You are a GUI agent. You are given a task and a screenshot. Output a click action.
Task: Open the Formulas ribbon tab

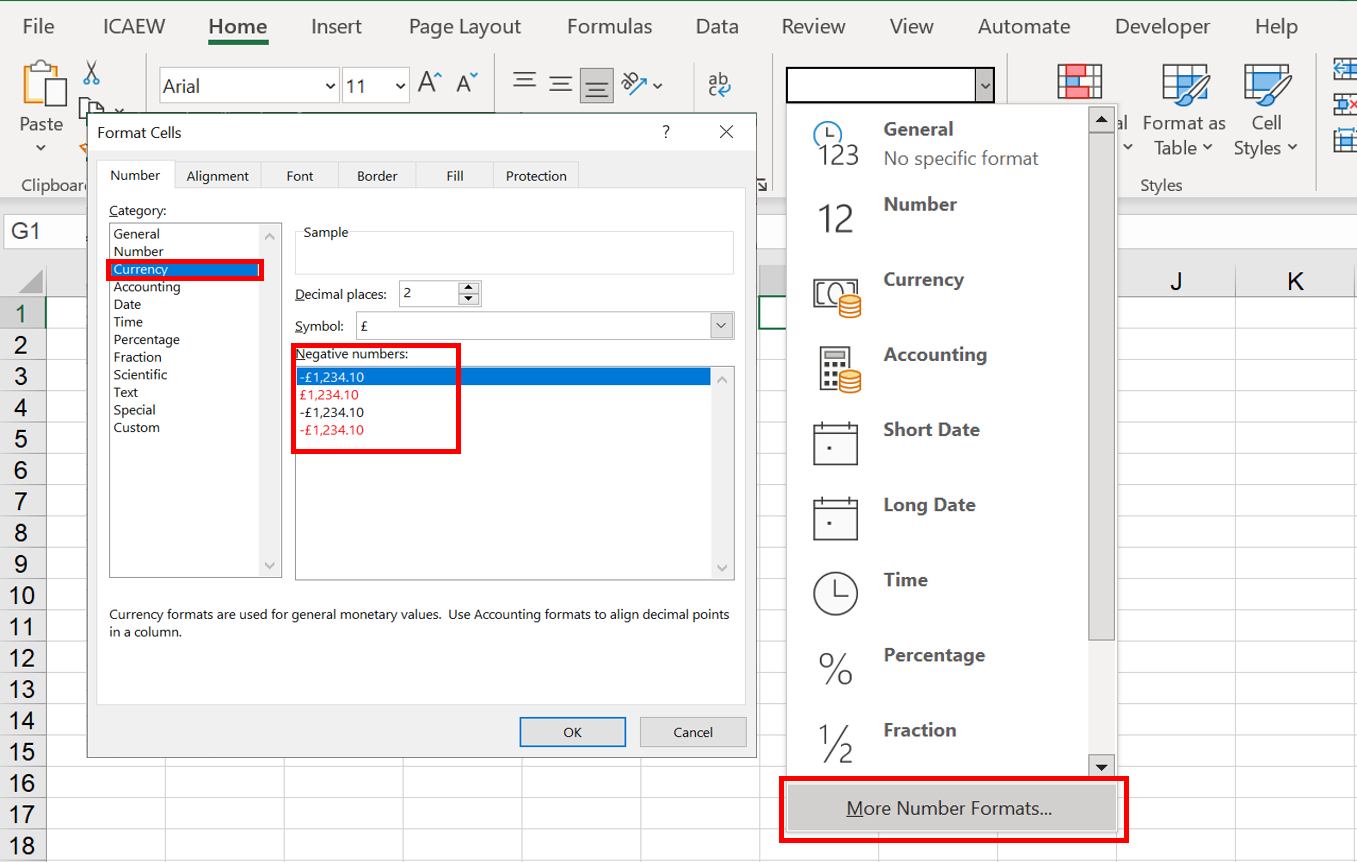(x=609, y=27)
